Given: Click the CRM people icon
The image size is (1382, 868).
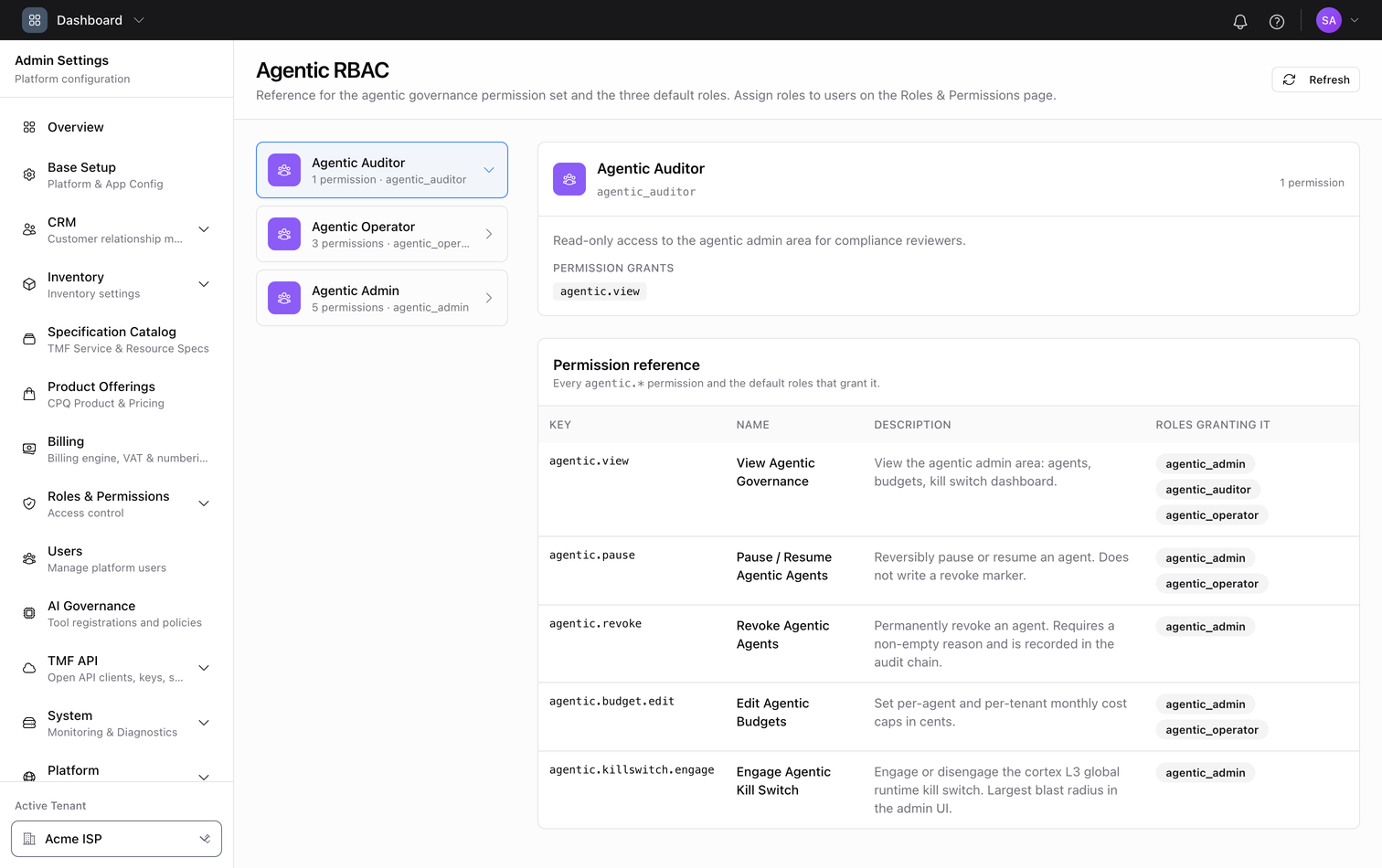Looking at the screenshot, I should click(29, 229).
